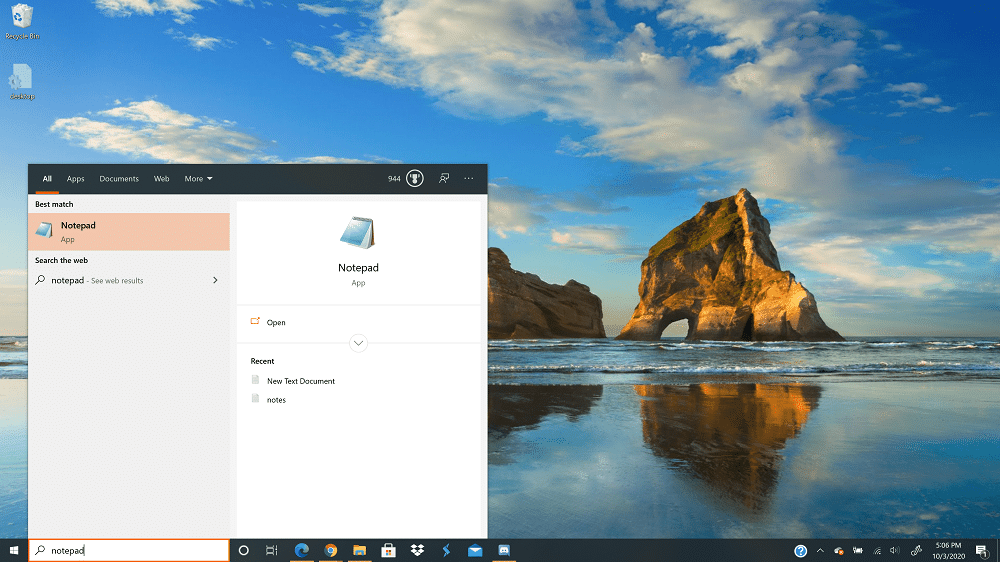Click the Windows Start button
The height and width of the screenshot is (562, 1000).
tap(13, 550)
